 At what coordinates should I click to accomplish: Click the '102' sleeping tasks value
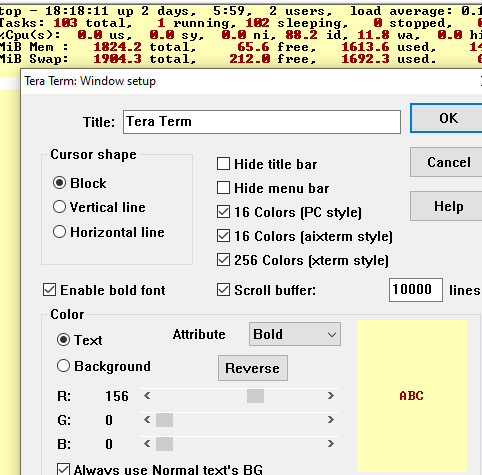pyautogui.click(x=257, y=23)
